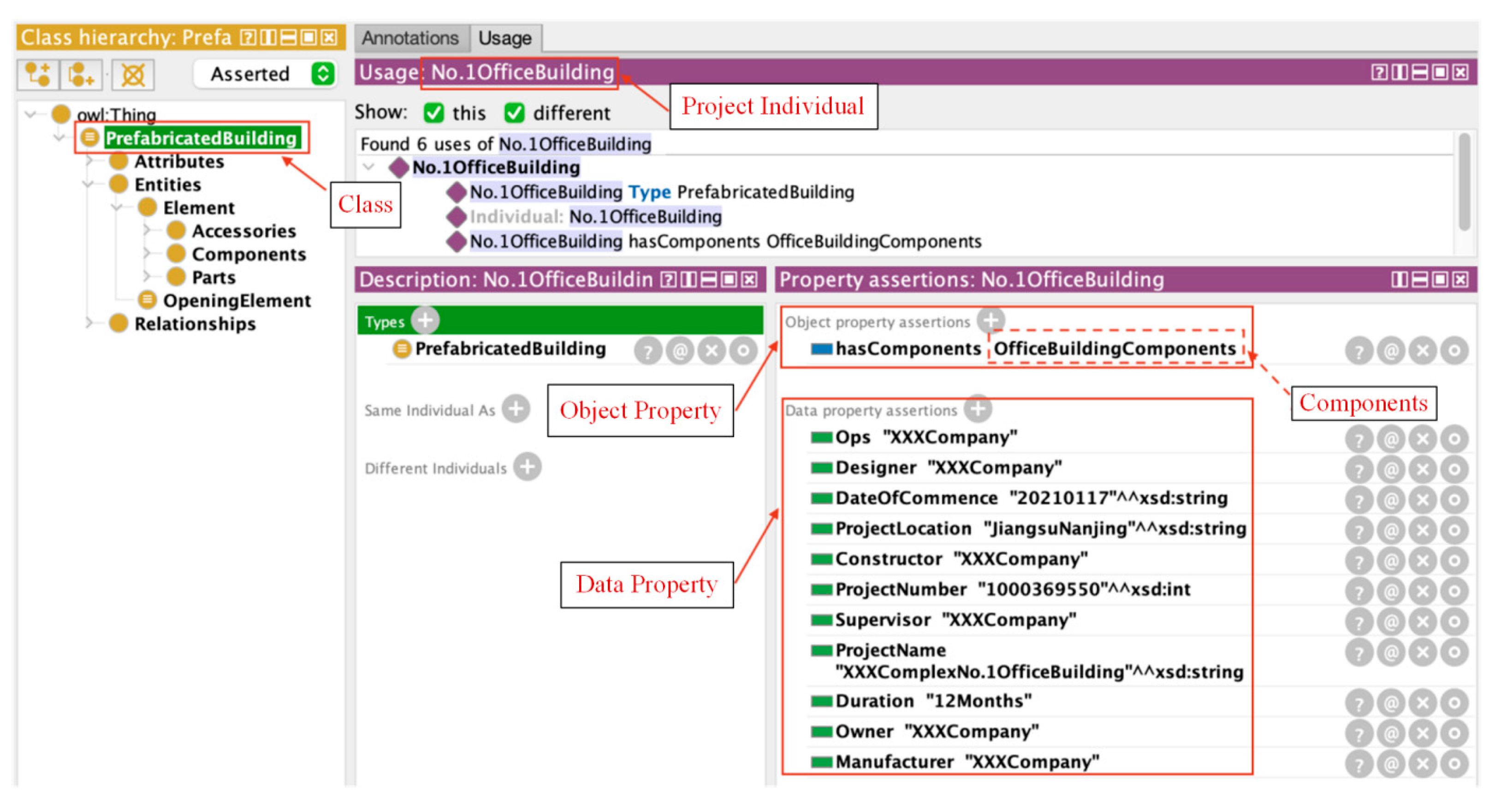Add data property assertion plus button

[978, 409]
